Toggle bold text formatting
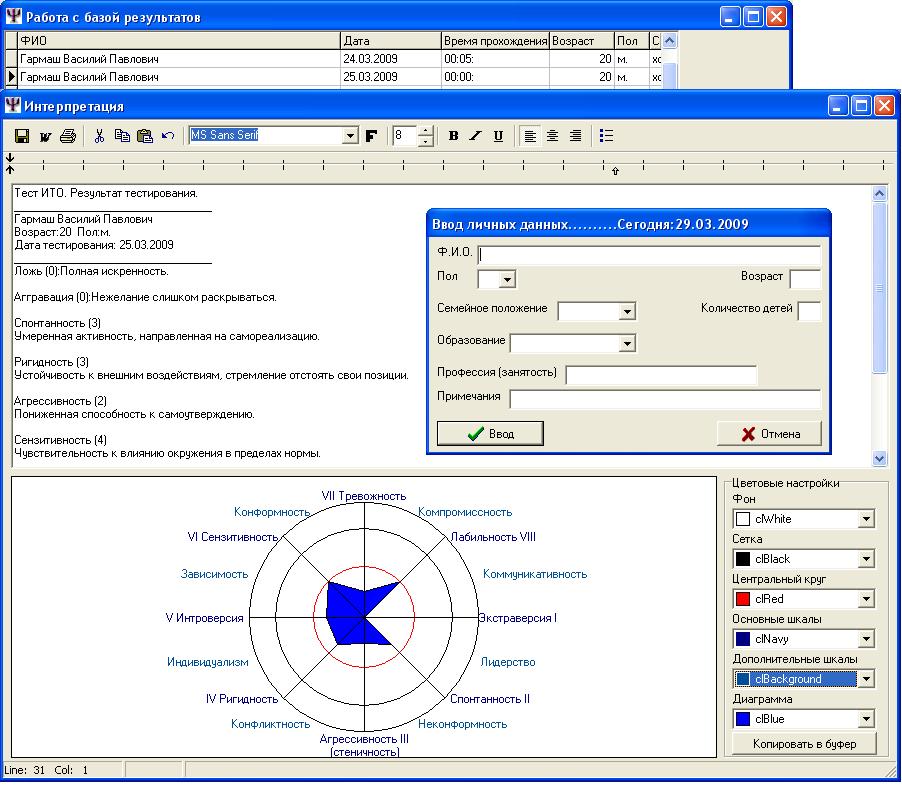902x785 pixels. click(x=453, y=136)
